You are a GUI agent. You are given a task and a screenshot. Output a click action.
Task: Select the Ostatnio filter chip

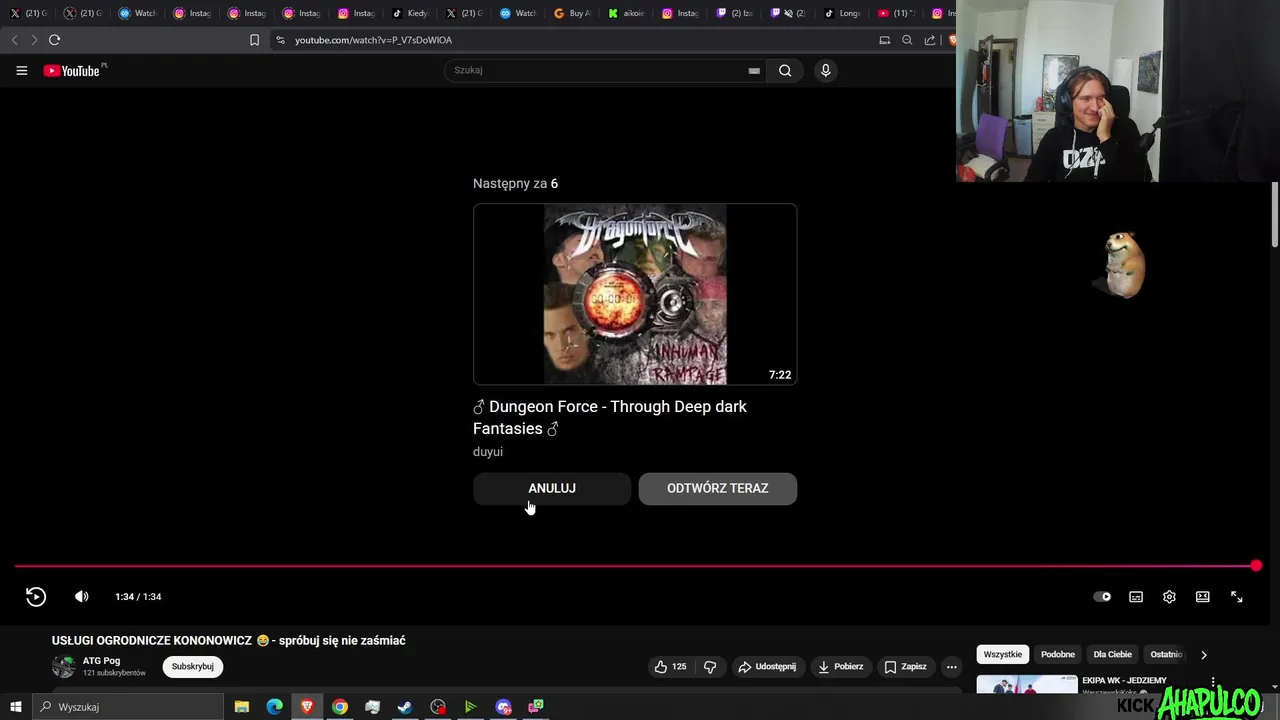tap(1166, 654)
